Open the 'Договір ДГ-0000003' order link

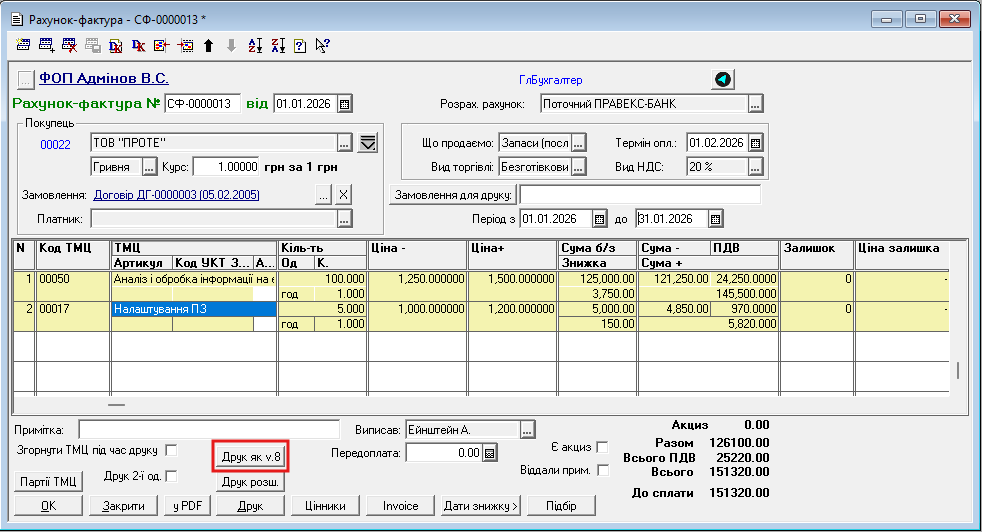(176, 195)
